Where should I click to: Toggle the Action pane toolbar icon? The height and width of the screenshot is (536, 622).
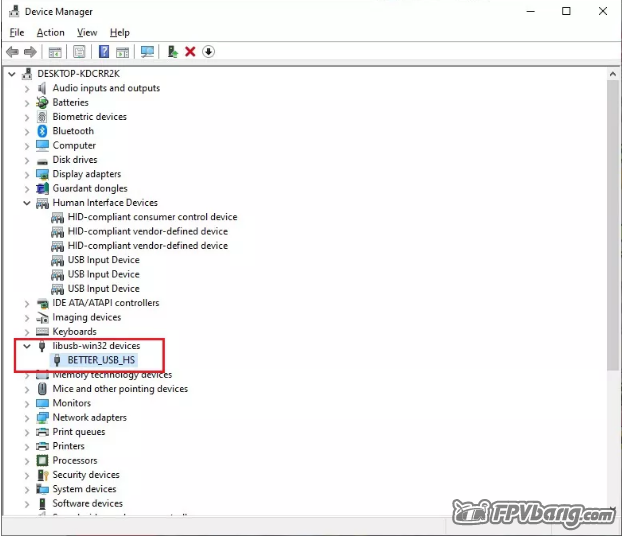click(122, 52)
